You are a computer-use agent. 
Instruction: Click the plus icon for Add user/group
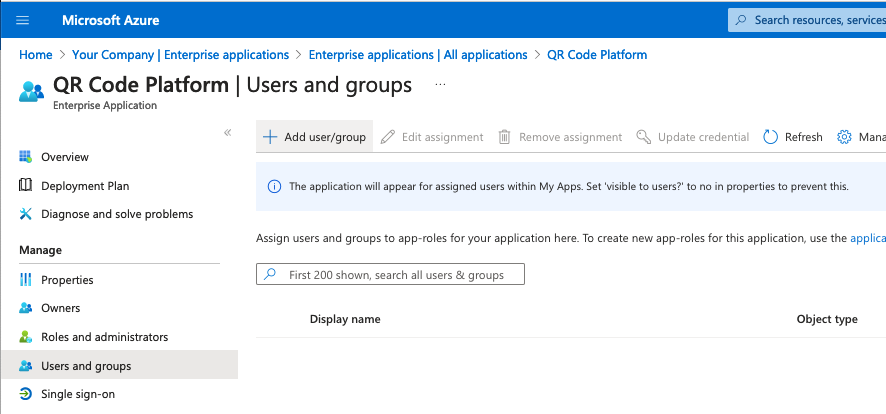(270, 137)
